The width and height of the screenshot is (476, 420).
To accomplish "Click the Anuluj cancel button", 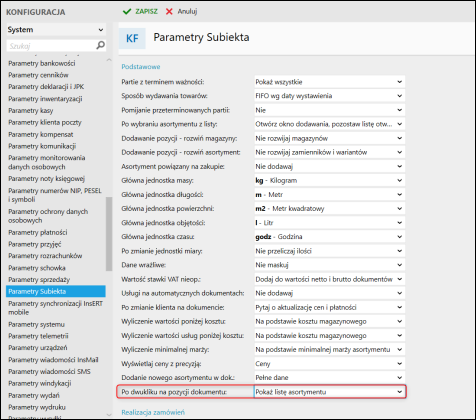I will 181,12.
